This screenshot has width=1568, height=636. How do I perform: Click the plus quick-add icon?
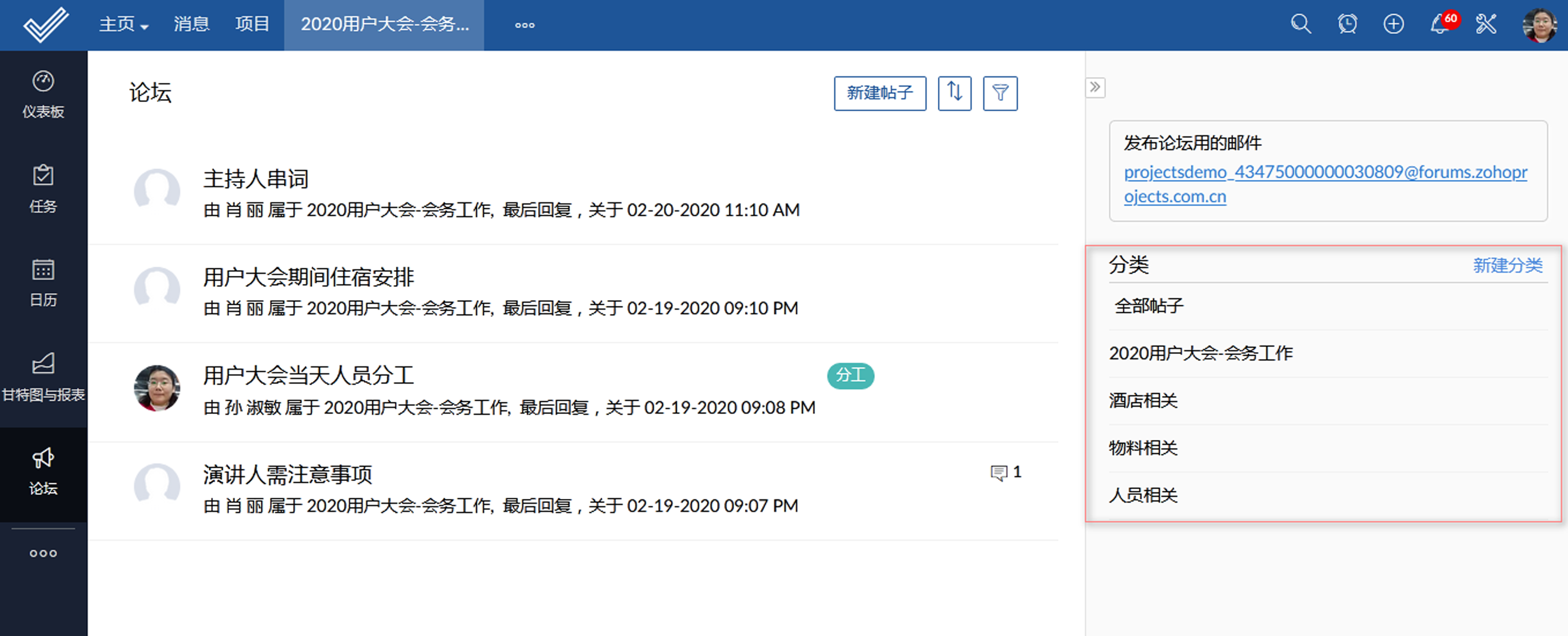1393,24
